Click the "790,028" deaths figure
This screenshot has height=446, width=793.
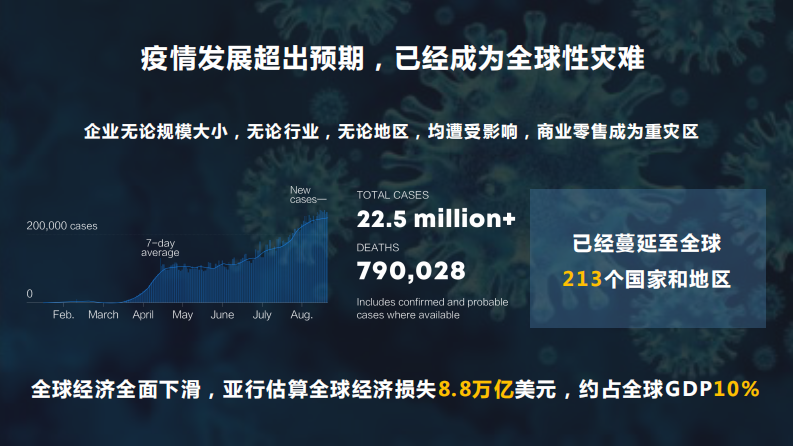tap(411, 271)
